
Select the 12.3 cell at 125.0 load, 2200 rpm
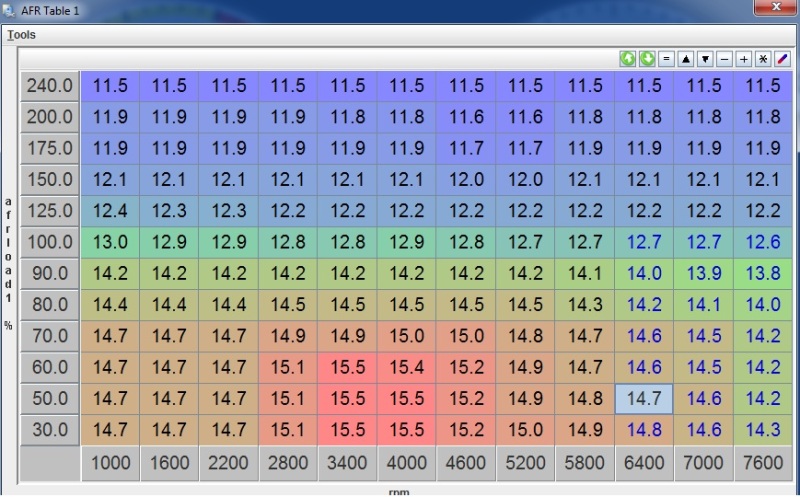coord(229,211)
